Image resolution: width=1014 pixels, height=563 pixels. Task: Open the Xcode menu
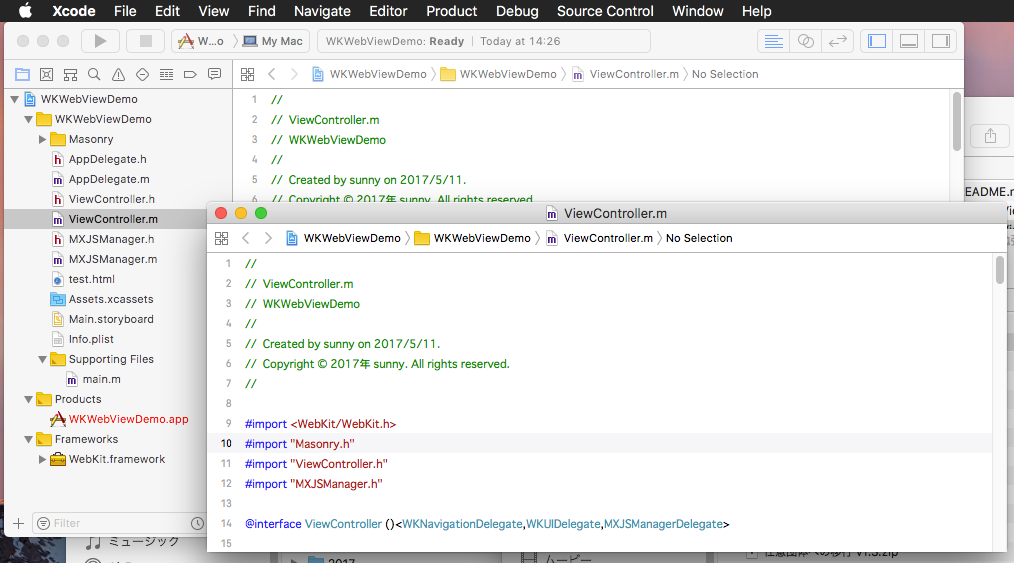coord(74,11)
